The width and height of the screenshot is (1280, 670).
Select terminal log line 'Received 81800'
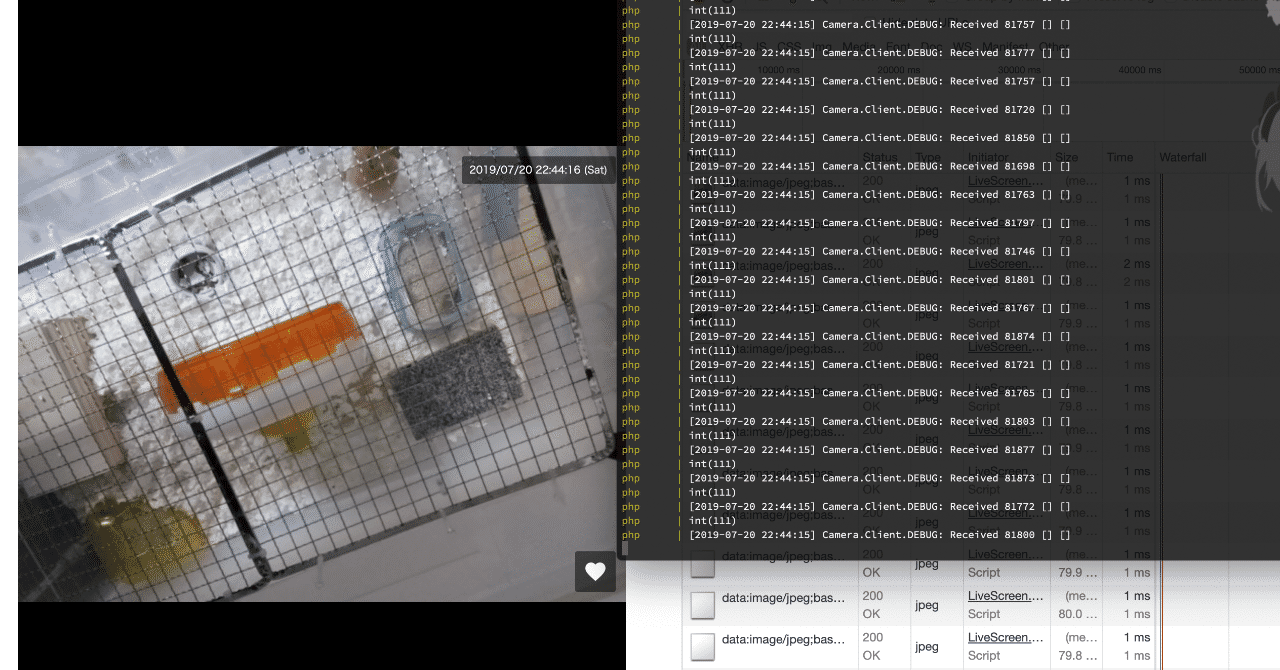880,535
